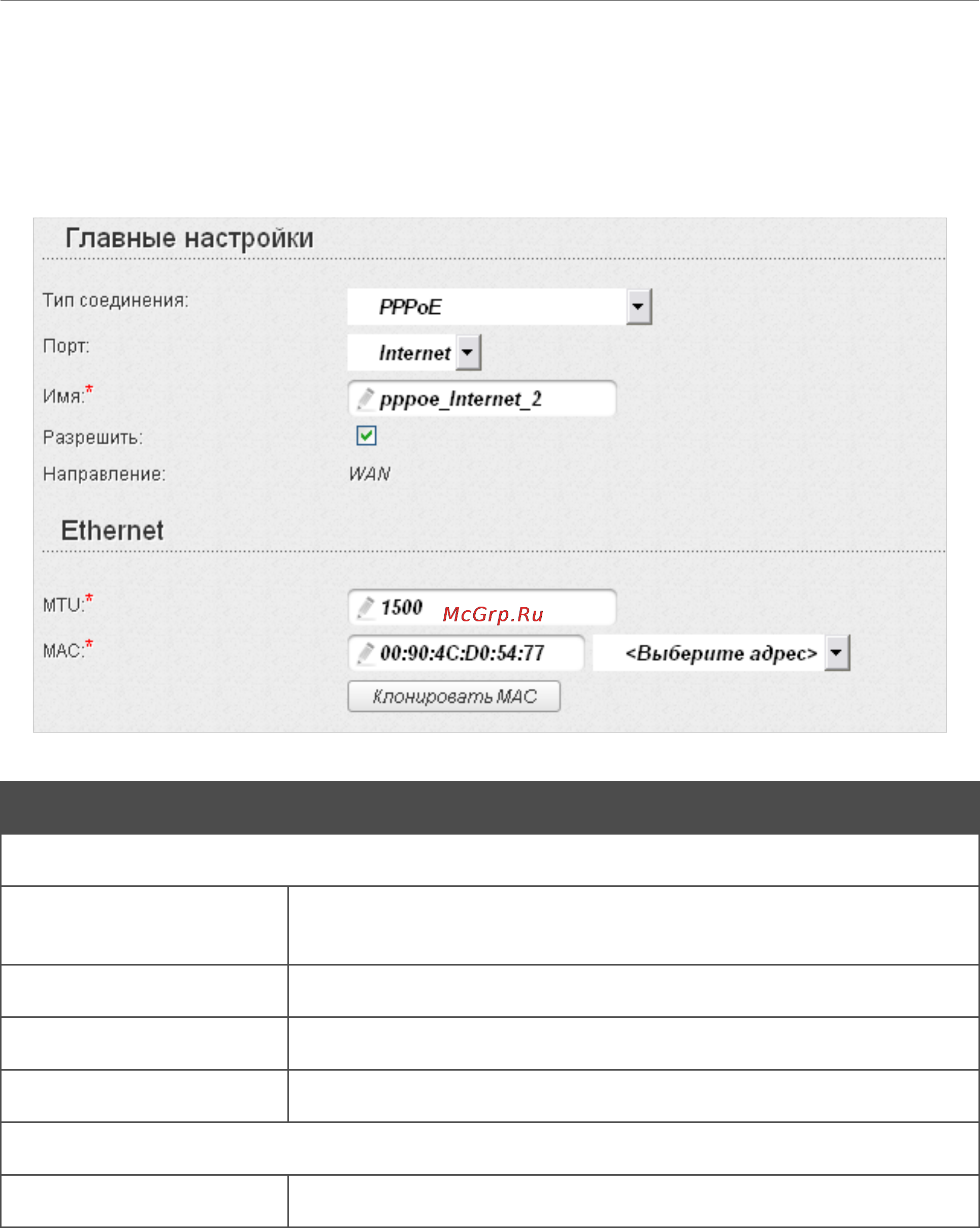Click the McGrp.Ru watermark link
Viewport: 980px width, 1228px height.
[493, 614]
